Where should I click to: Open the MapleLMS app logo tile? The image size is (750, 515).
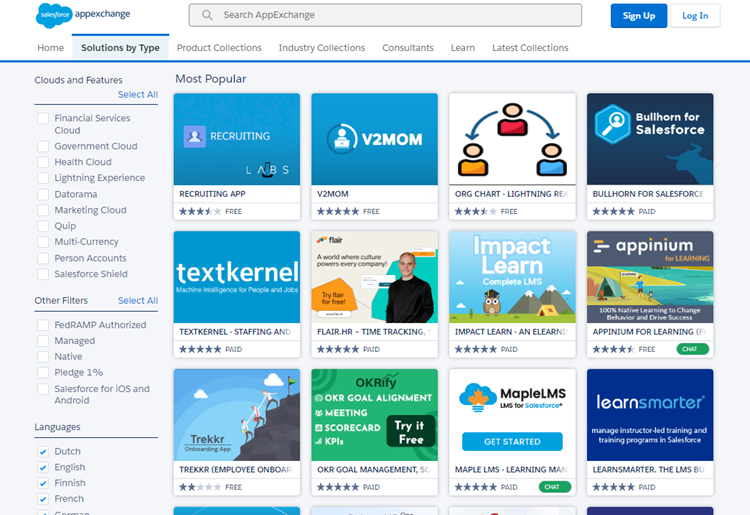tap(512, 415)
